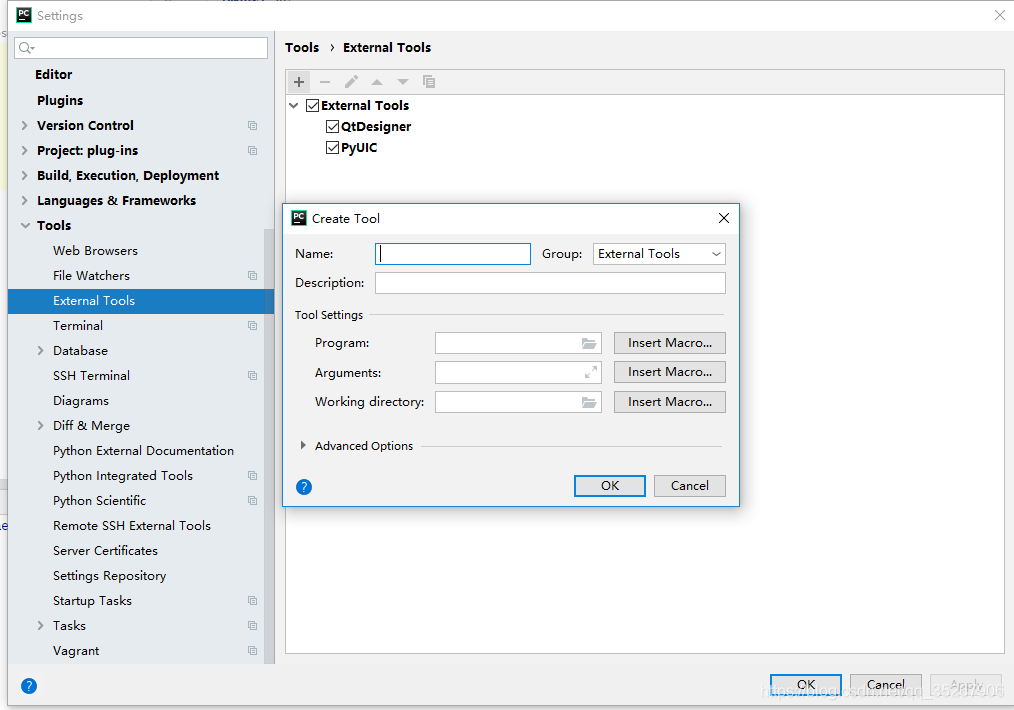Viewport: 1014px width, 710px height.
Task: Click the copy tool icon
Action: (429, 81)
